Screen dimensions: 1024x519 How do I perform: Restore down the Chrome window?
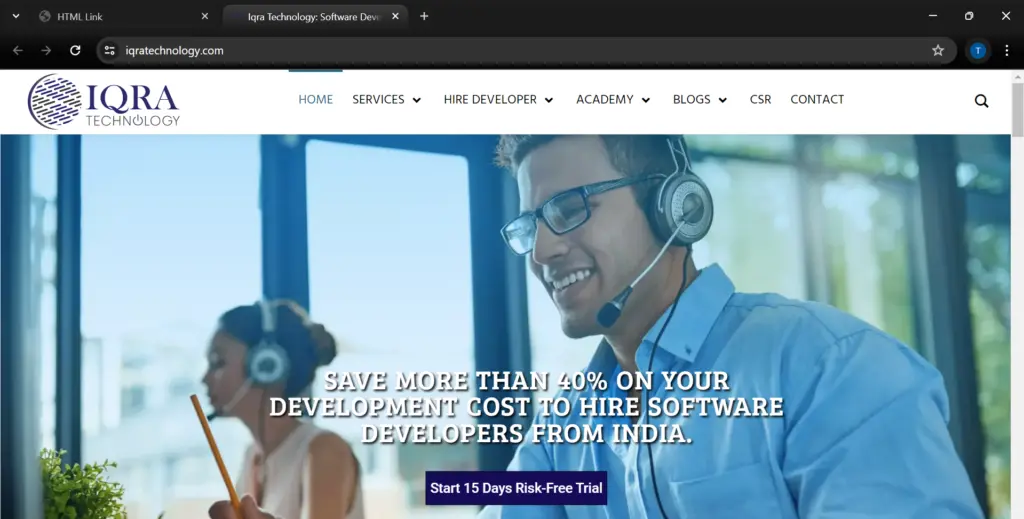[969, 16]
